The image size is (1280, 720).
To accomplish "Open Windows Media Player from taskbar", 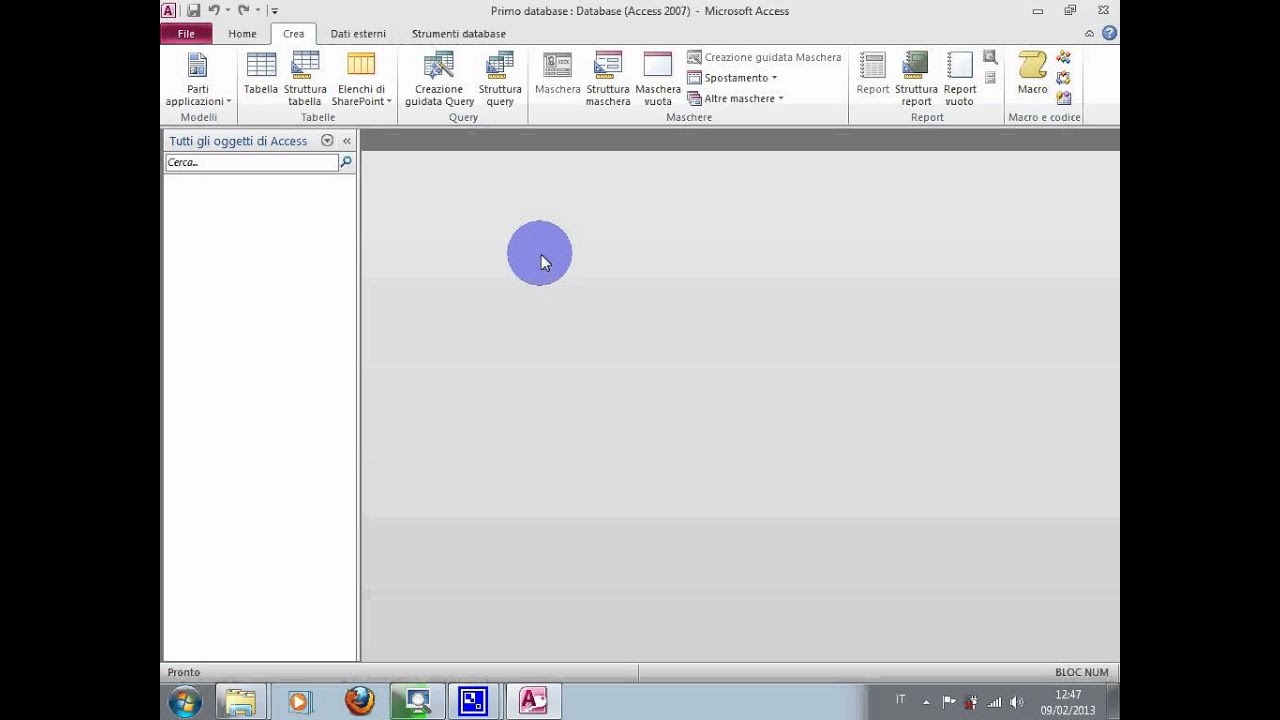I will 299,702.
